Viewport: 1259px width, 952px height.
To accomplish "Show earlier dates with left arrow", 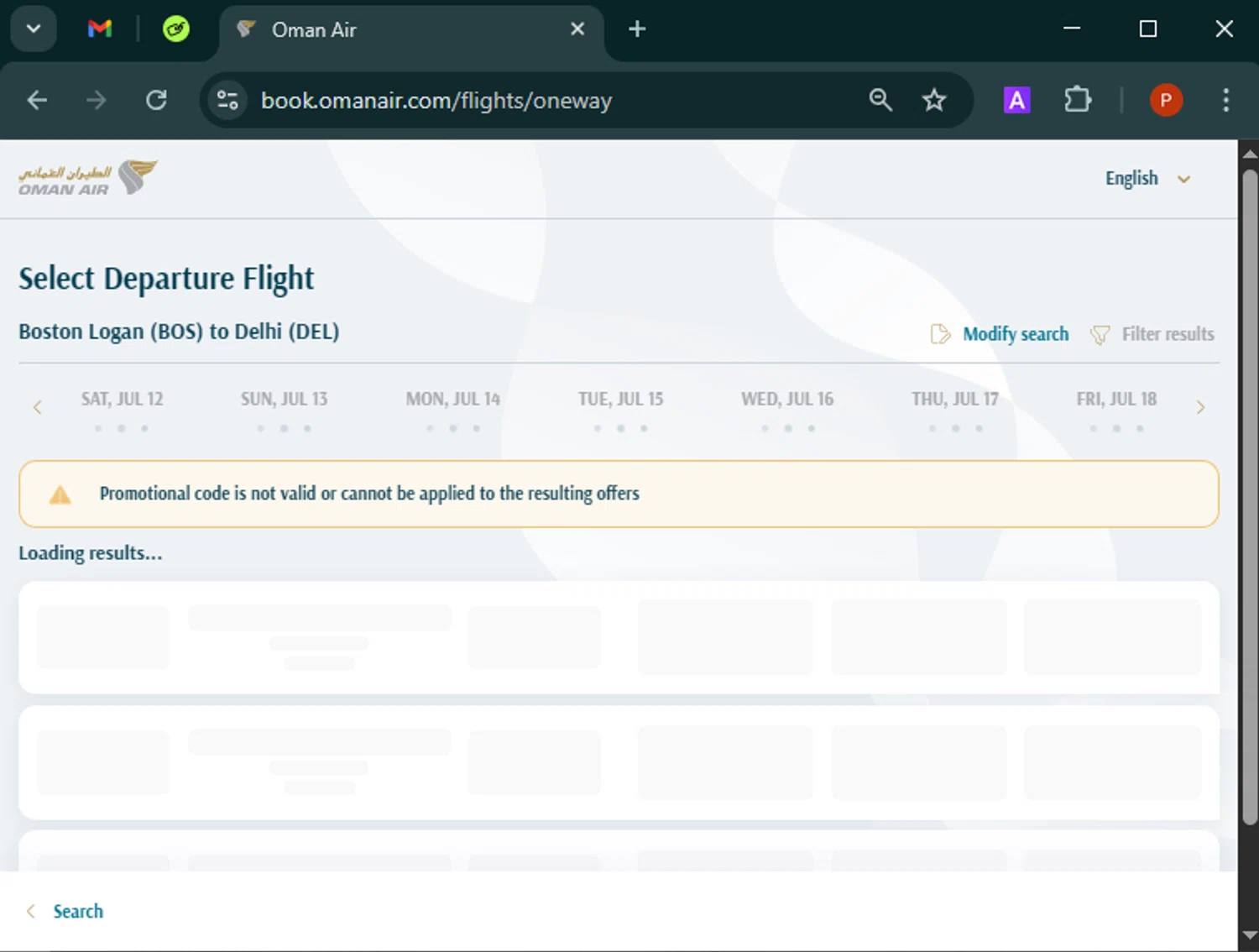I will pyautogui.click(x=37, y=407).
